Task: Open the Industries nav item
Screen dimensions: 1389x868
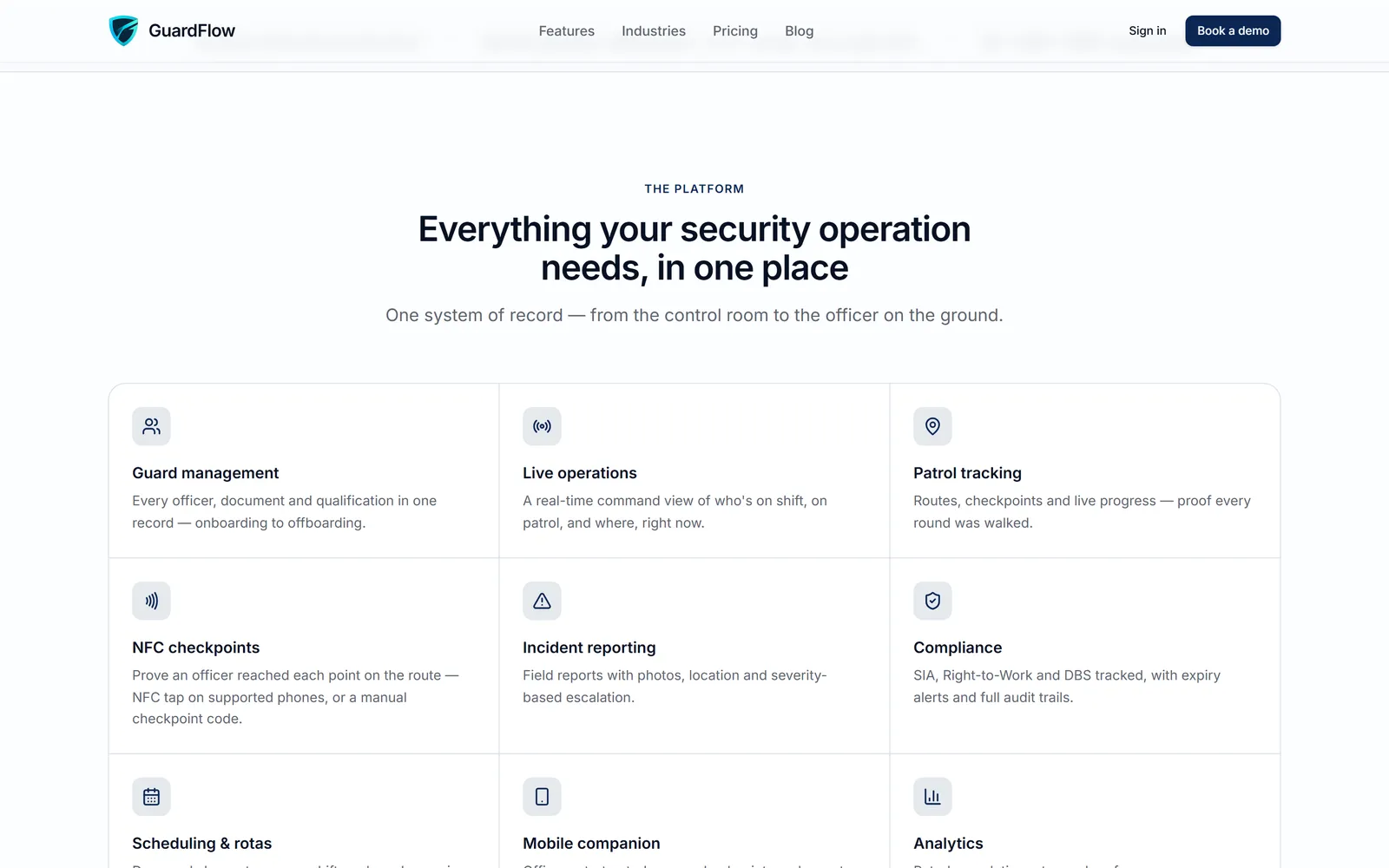Action: pos(654,31)
